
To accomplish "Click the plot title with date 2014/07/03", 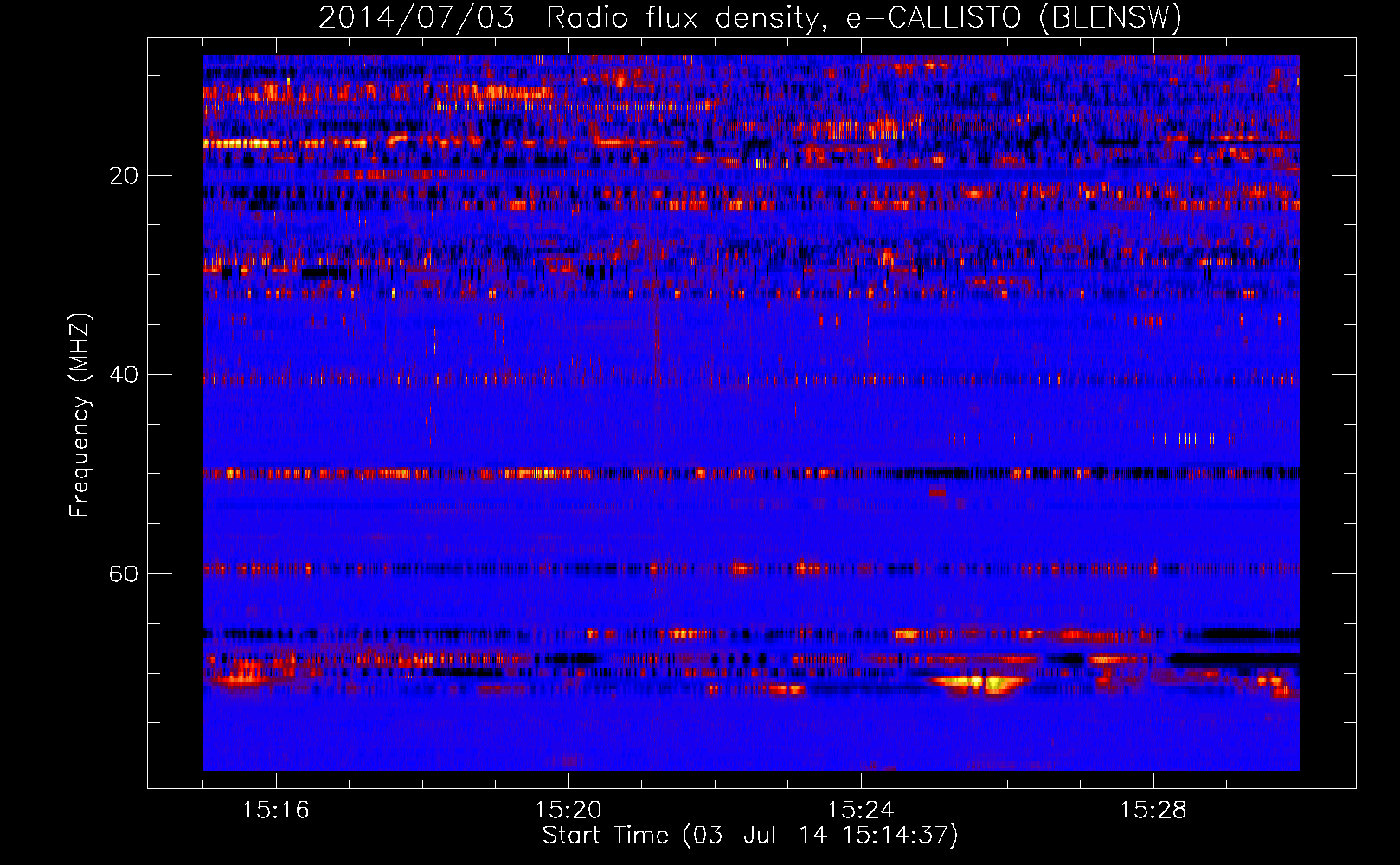I will (x=750, y=17).
